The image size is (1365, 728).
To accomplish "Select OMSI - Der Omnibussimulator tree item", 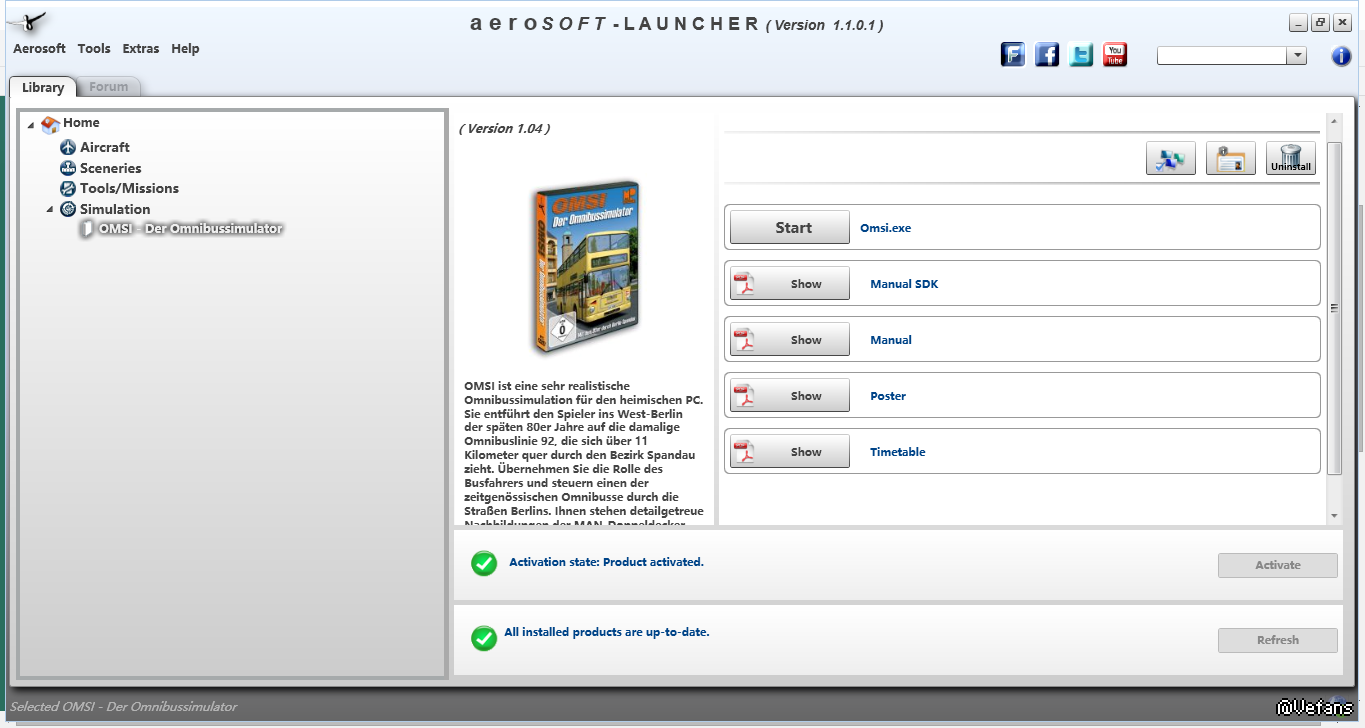I will tap(191, 229).
